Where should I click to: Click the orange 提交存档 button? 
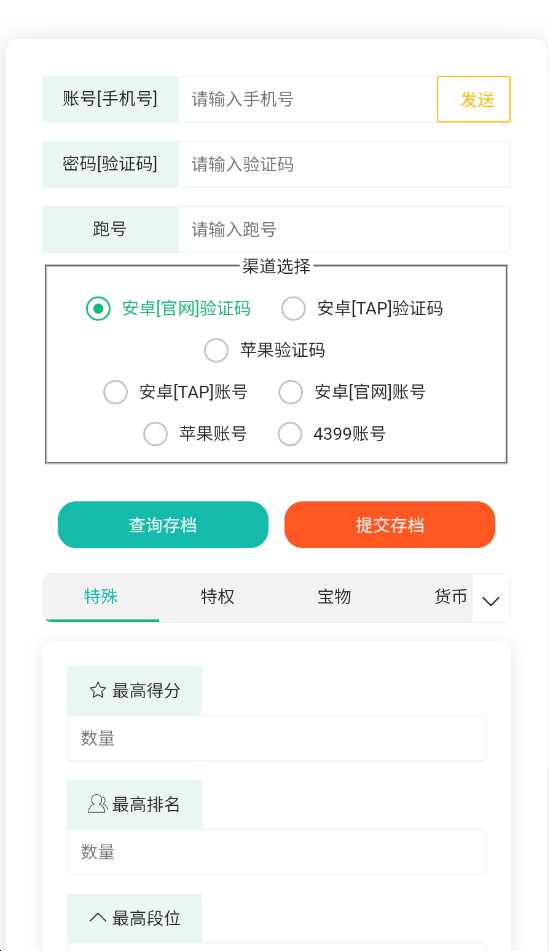coord(389,525)
